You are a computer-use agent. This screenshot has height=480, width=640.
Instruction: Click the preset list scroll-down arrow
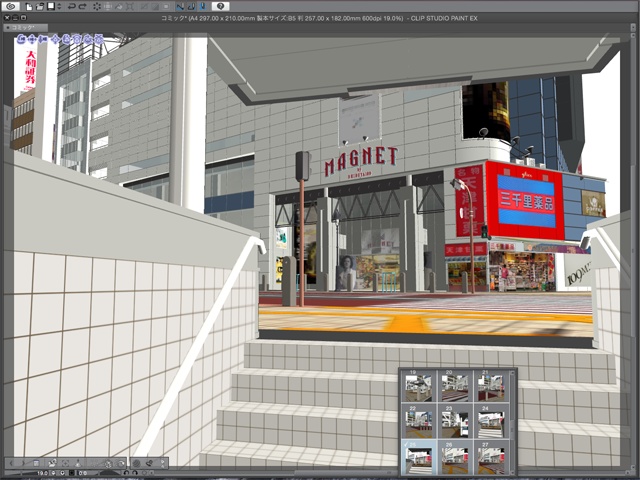click(512, 472)
